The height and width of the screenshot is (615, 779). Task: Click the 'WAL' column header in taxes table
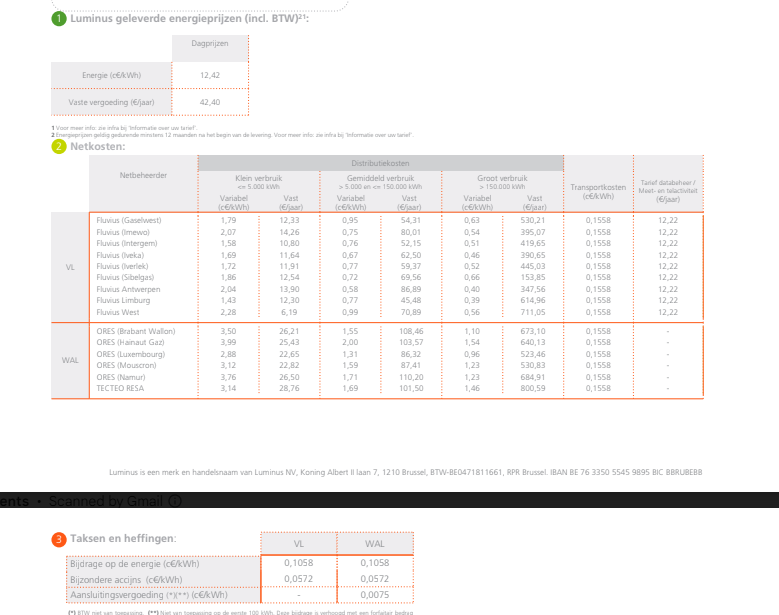point(375,544)
